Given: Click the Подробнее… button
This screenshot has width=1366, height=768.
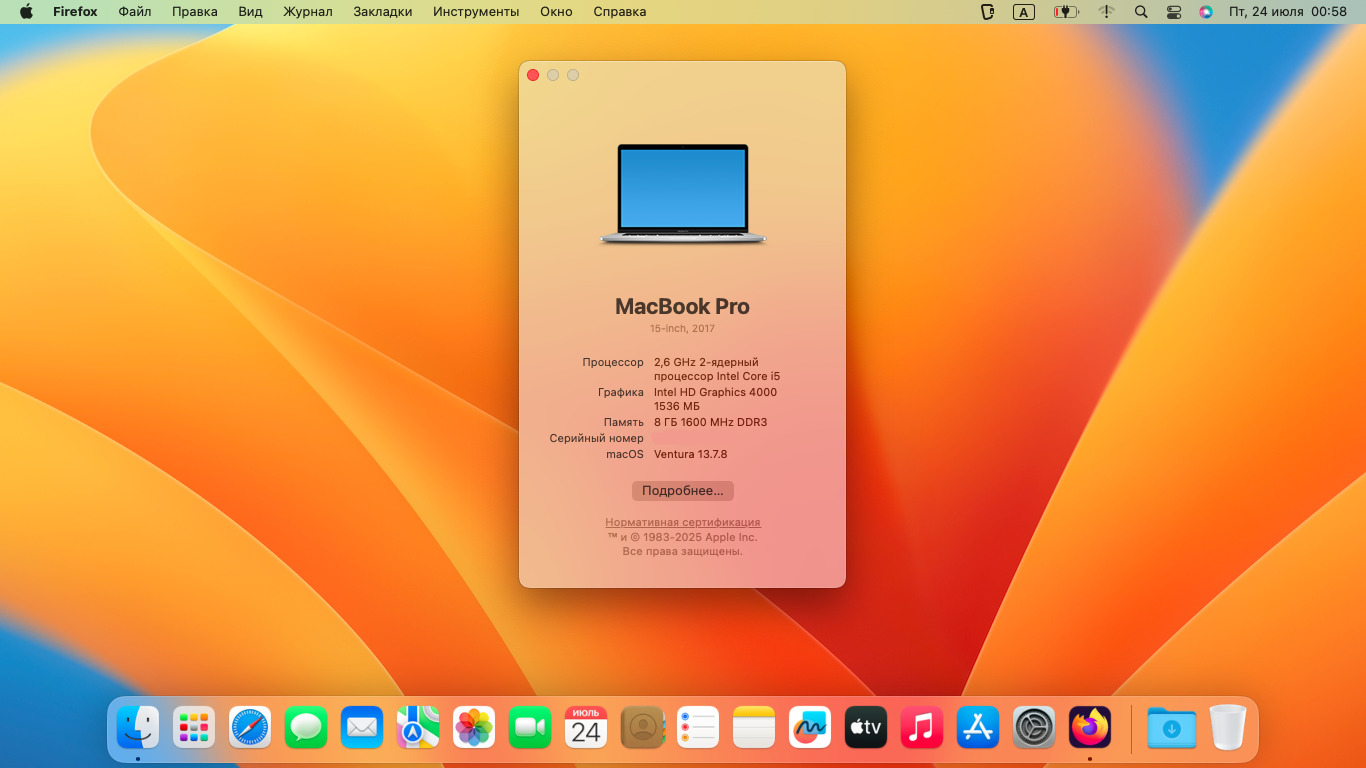Looking at the screenshot, I should point(683,491).
